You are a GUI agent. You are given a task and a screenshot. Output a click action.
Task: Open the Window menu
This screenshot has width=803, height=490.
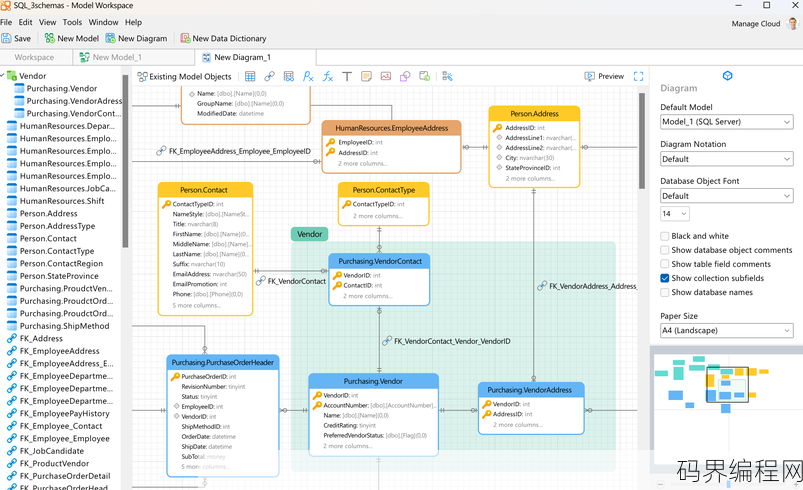point(103,23)
